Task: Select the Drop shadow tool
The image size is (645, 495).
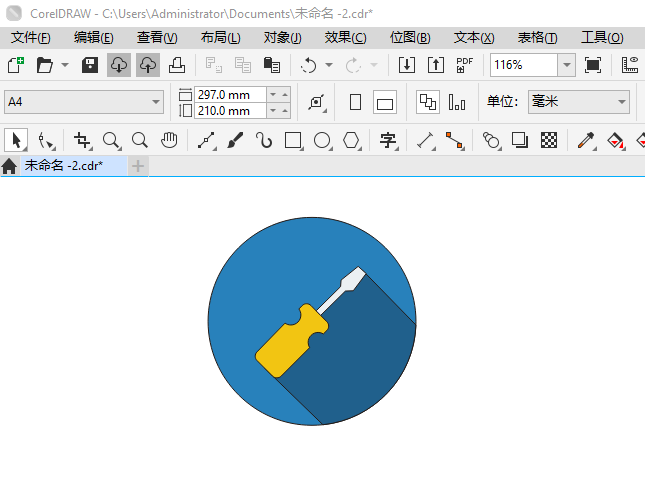Action: click(x=520, y=141)
